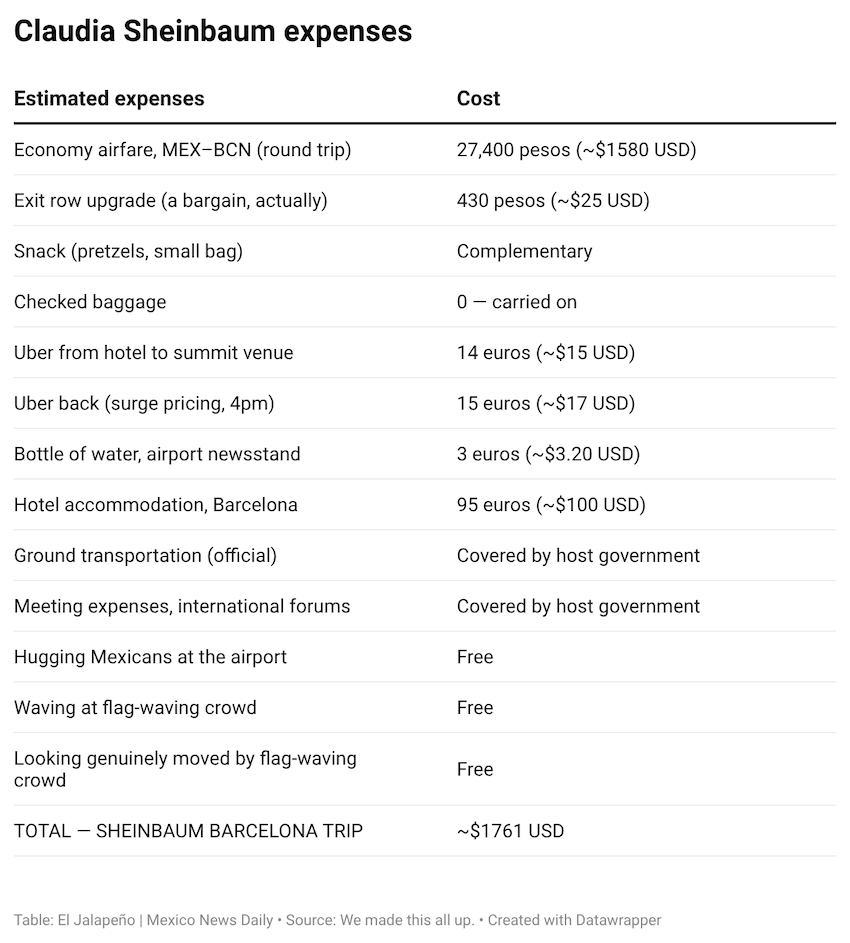This screenshot has width=850, height=943.
Task: Select the Ground transportation (official) row label
Action: pyautogui.click(x=145, y=555)
